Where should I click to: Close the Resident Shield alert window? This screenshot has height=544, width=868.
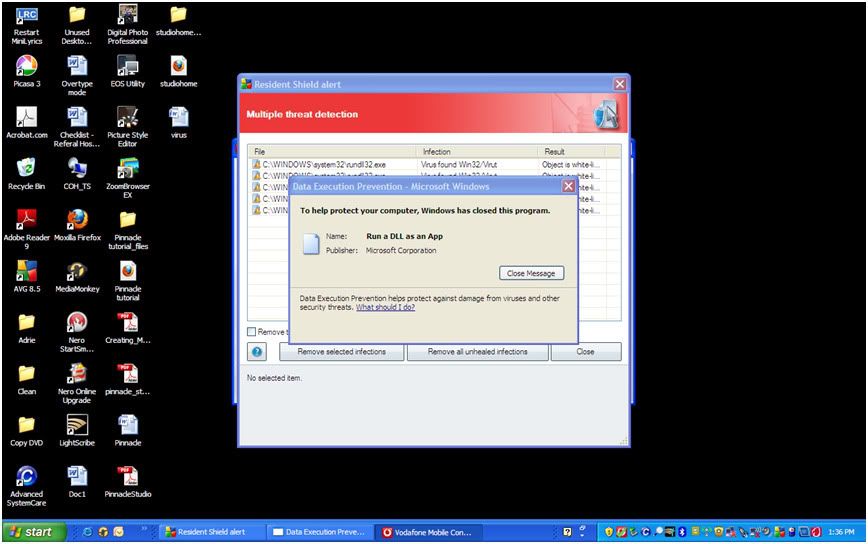point(620,84)
